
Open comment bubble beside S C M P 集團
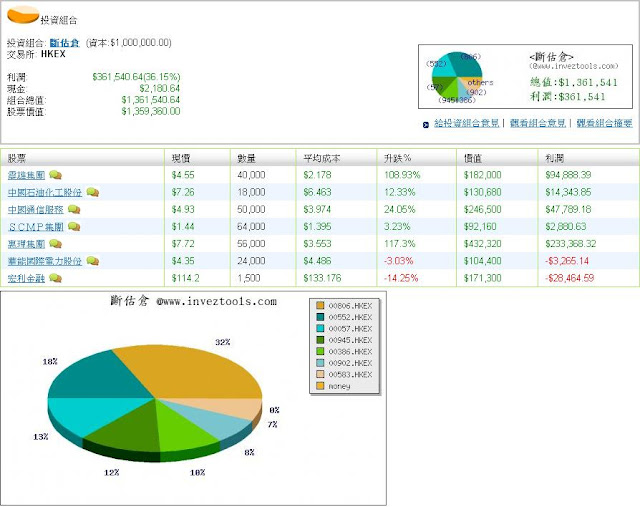pyautogui.click(x=74, y=227)
